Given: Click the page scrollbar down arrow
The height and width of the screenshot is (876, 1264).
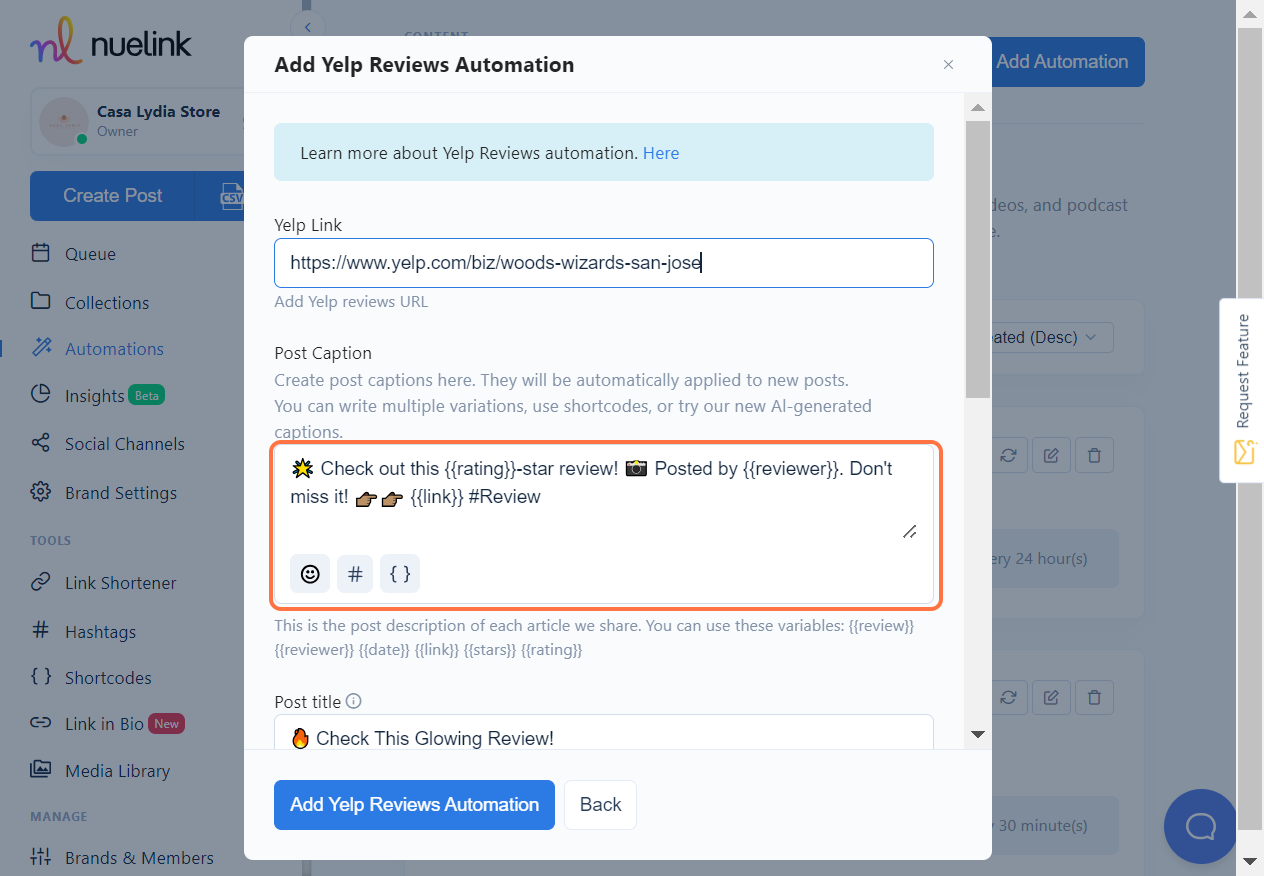Looking at the screenshot, I should (1250, 861).
